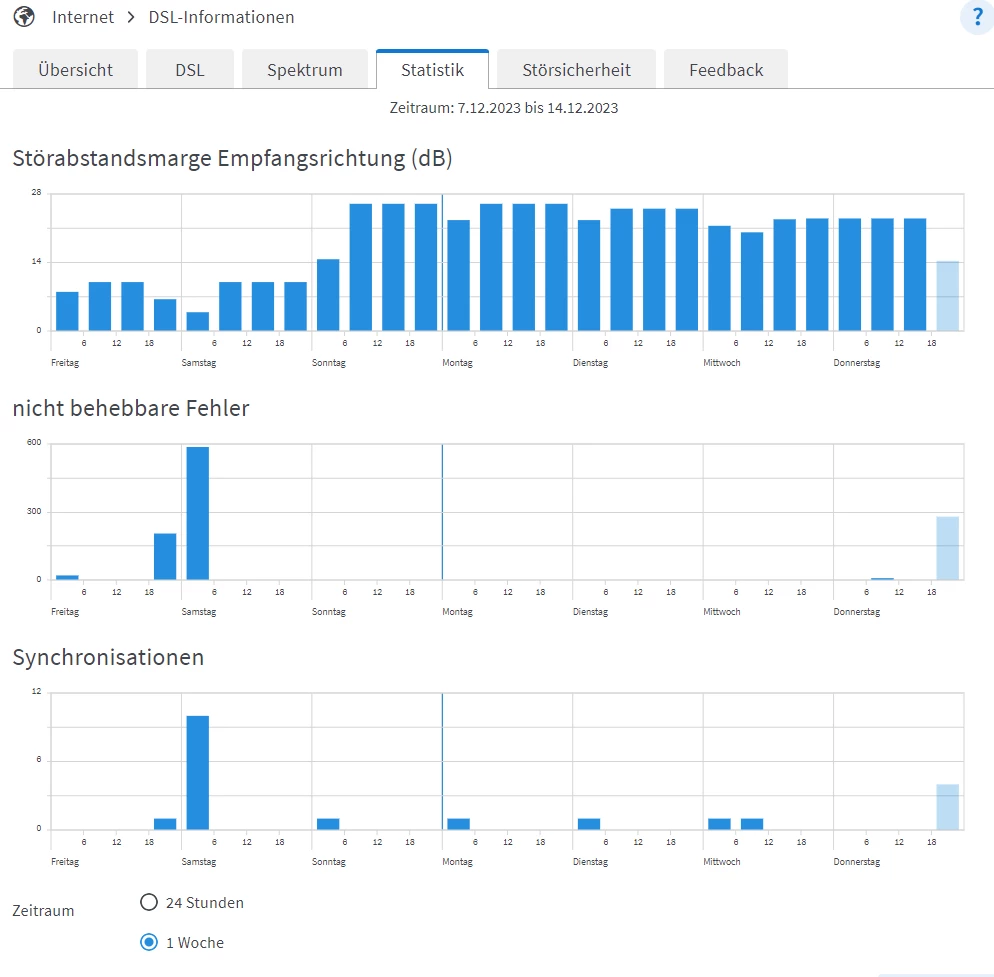Click the tallest Samstag synchronisation bar

(x=198, y=772)
